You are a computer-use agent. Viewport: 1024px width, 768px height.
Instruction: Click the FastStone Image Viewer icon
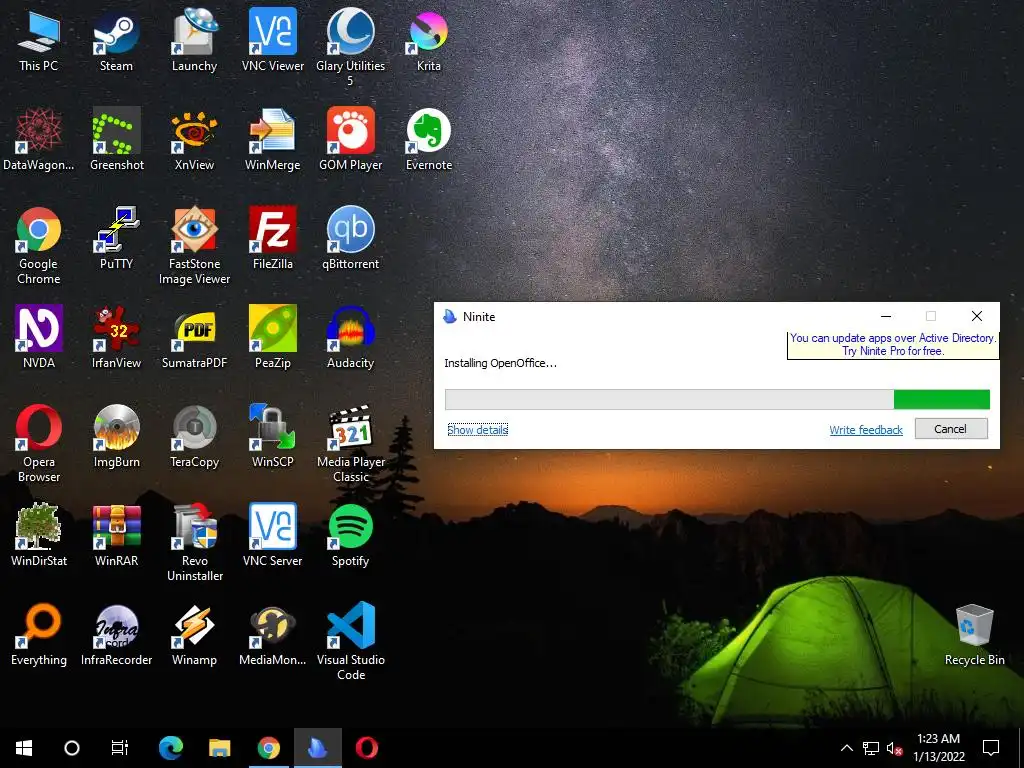coord(194,245)
